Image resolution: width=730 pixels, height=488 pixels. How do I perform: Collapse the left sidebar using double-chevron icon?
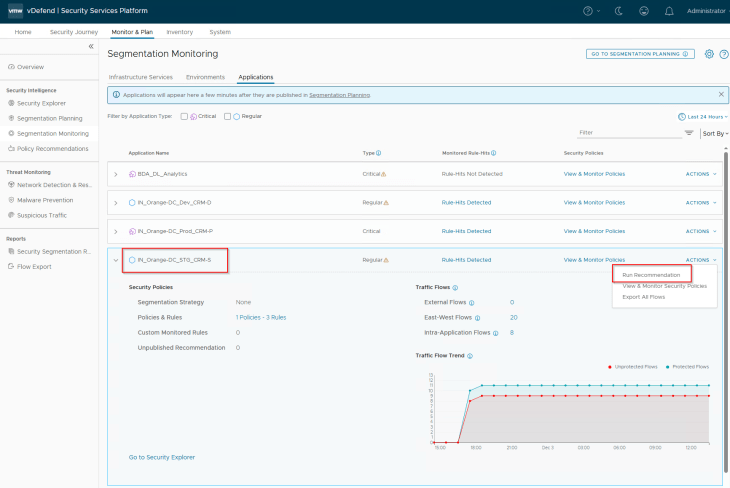[91, 47]
